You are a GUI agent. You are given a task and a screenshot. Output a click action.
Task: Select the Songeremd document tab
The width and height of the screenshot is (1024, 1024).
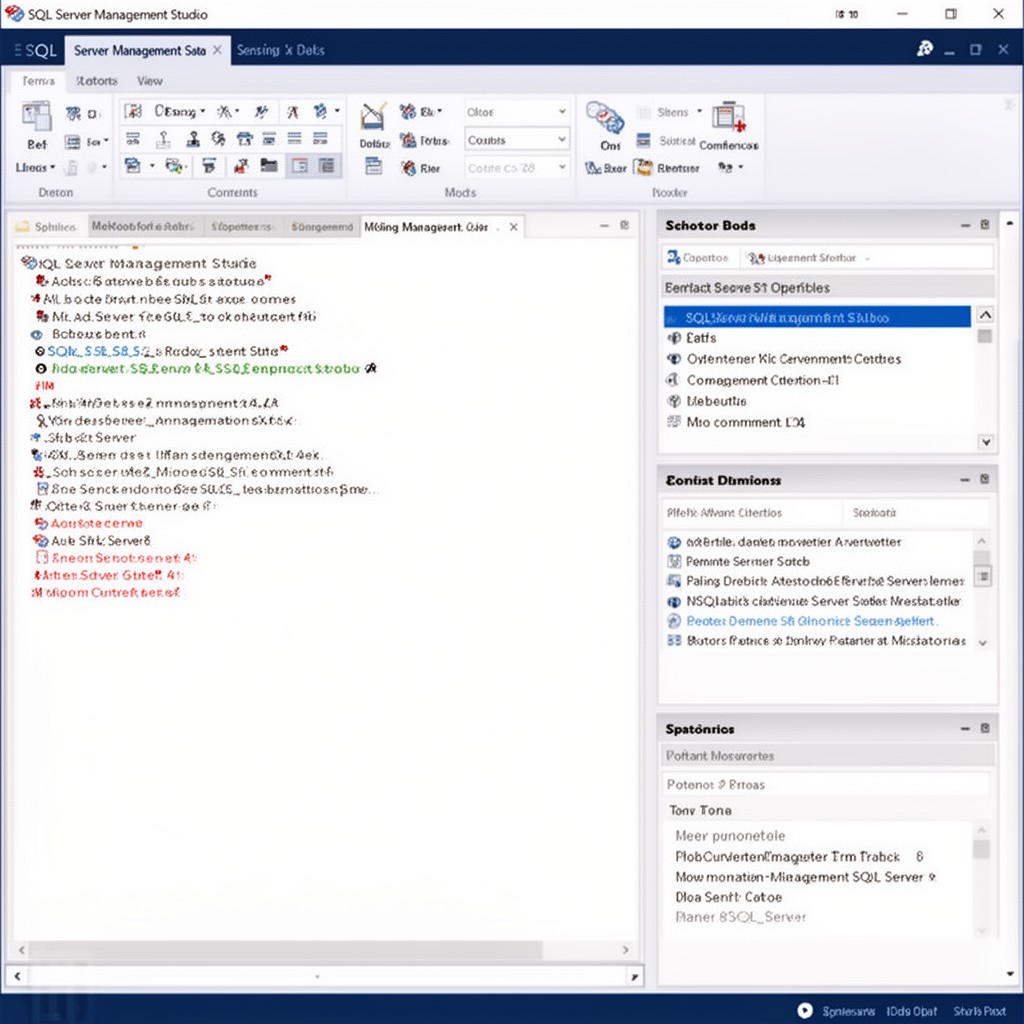[322, 227]
